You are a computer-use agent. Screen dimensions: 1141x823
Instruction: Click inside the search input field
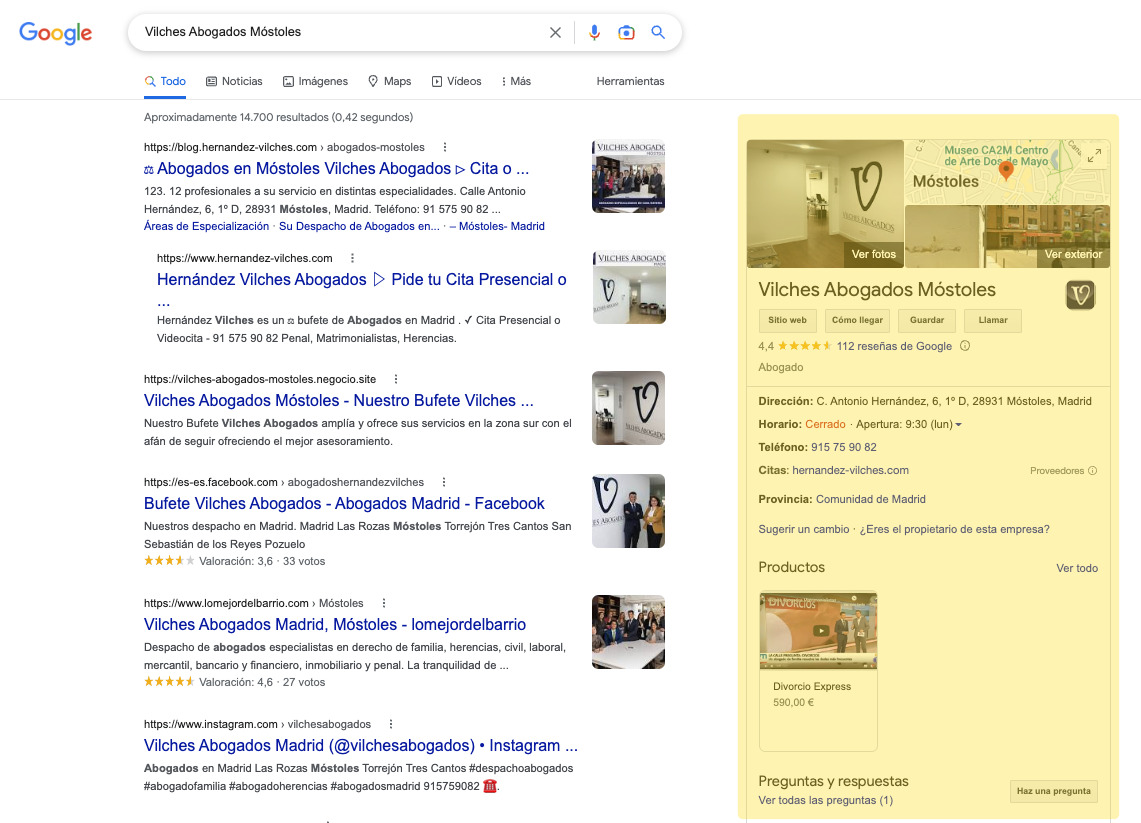click(342, 32)
